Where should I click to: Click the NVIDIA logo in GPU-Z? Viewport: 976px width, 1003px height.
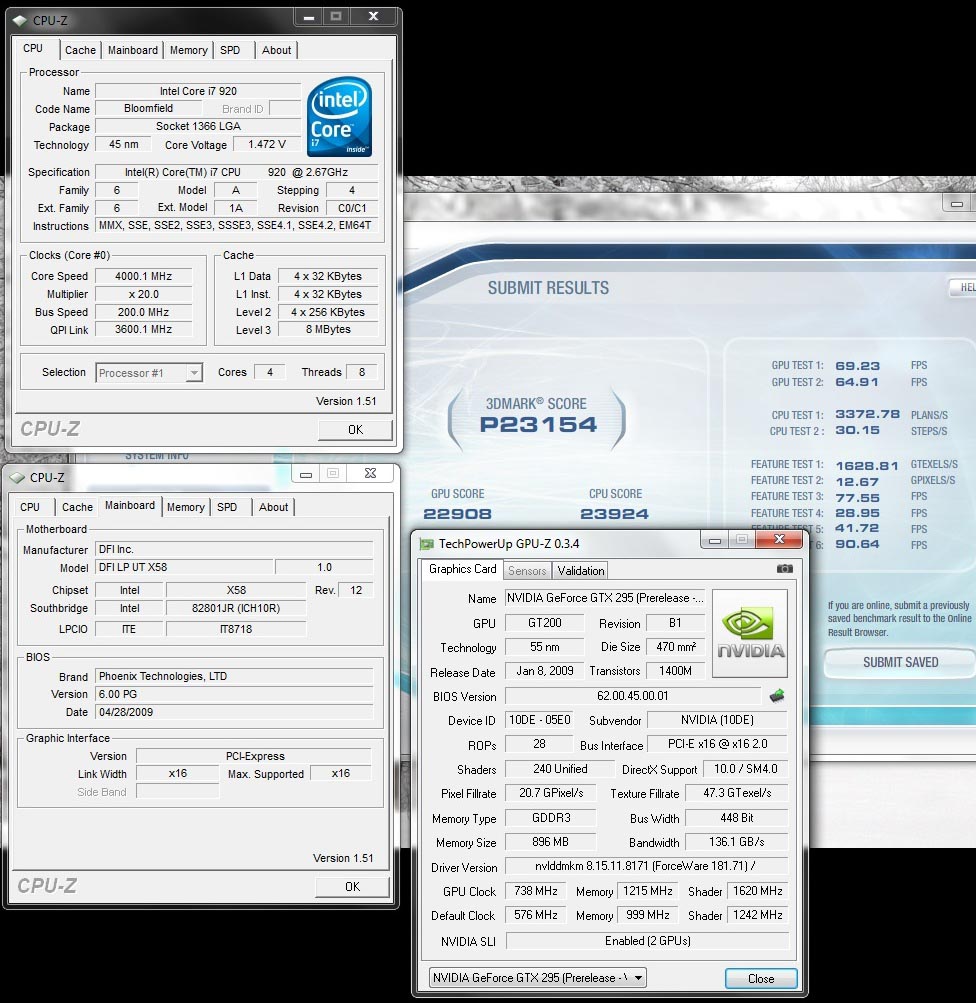coord(750,633)
